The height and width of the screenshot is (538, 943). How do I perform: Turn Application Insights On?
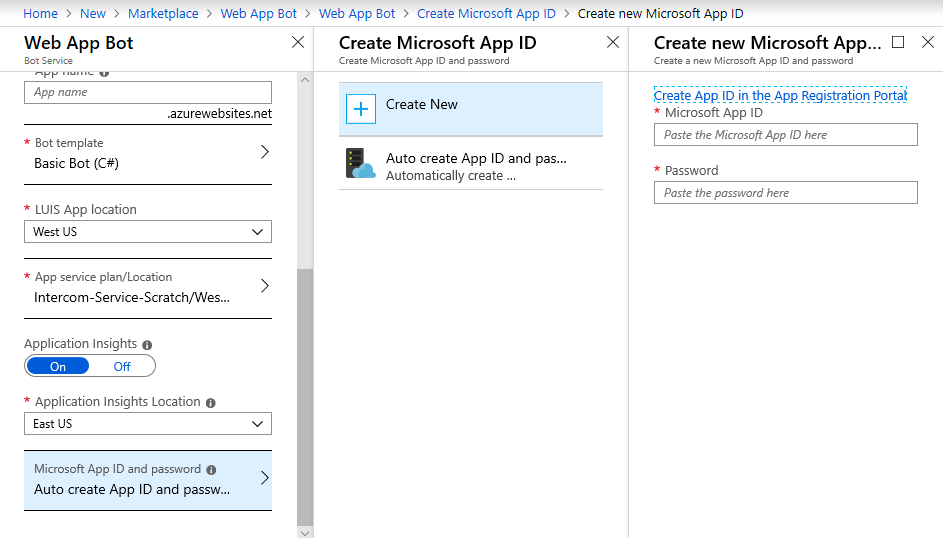coord(58,366)
